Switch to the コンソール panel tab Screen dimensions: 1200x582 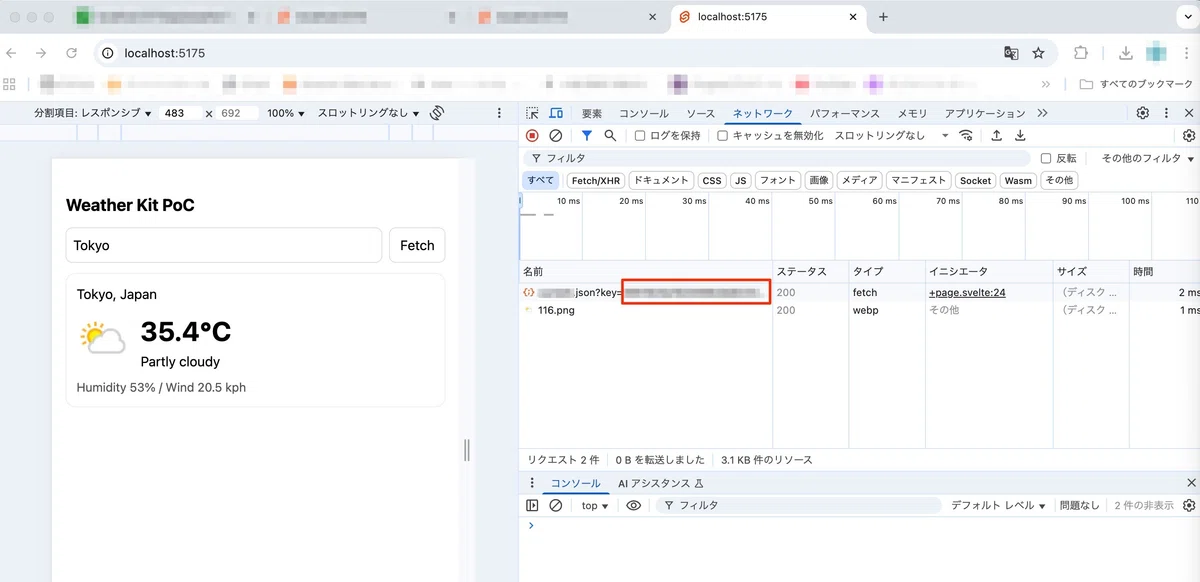pos(644,113)
